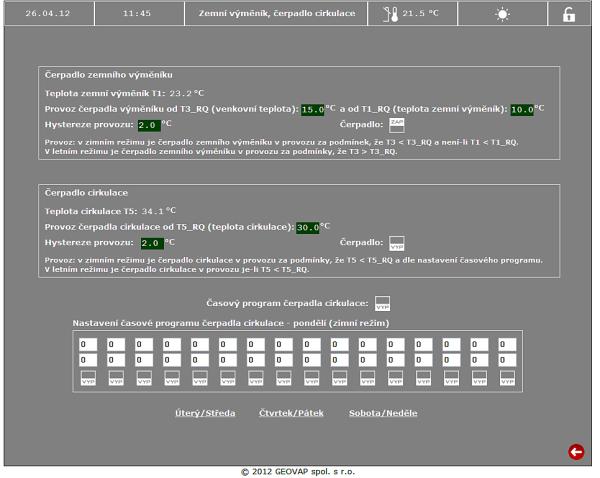Open the Úterý/Středa schedule page

click(x=201, y=413)
